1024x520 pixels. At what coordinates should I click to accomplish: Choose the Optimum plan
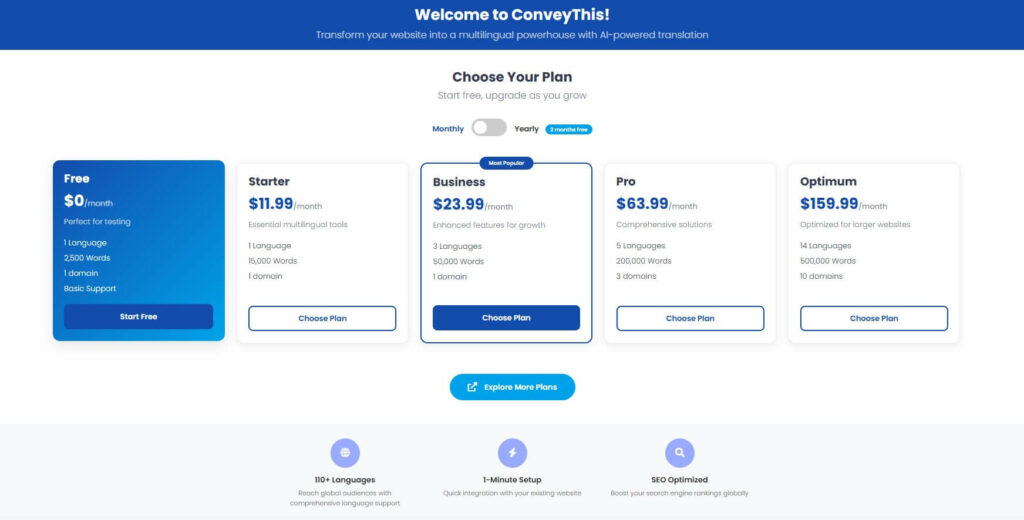tap(874, 318)
